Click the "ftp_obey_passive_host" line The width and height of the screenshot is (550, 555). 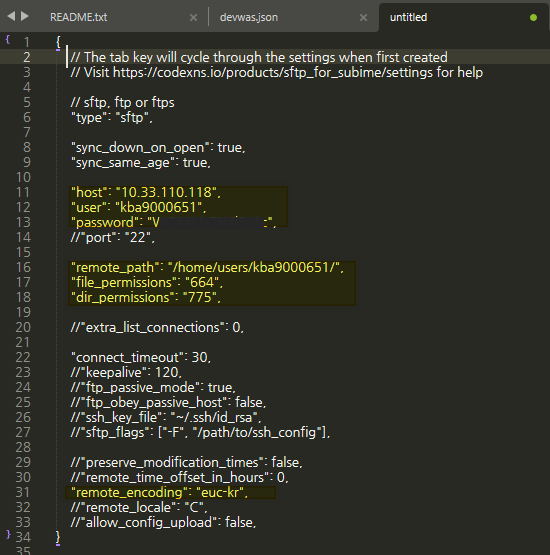(x=168, y=402)
